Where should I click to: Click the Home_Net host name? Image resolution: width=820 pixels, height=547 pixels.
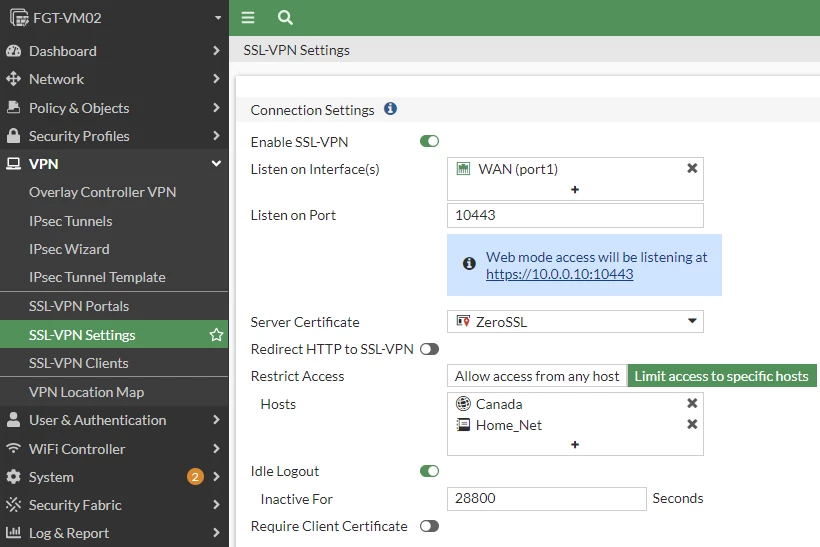pyautogui.click(x=509, y=425)
